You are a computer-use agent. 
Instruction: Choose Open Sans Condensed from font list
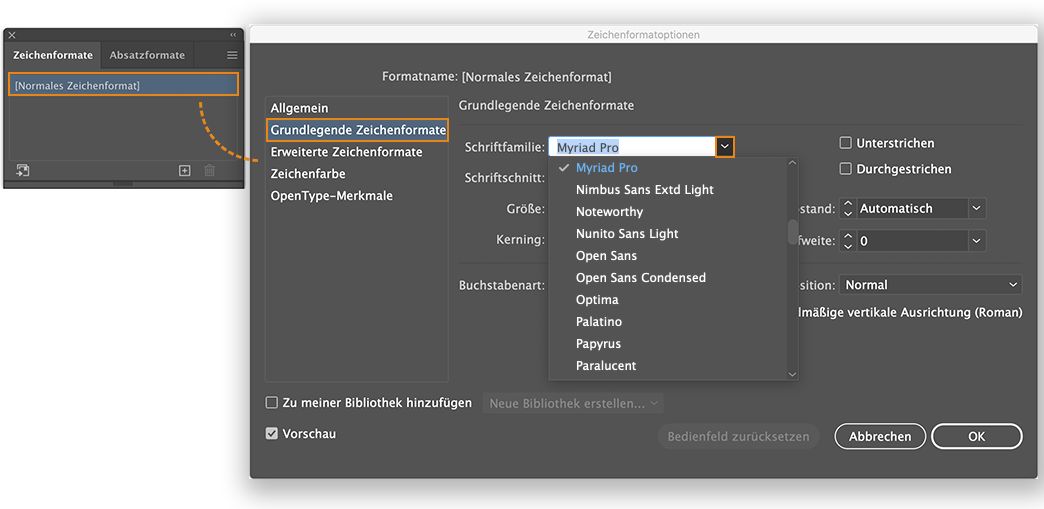(640, 278)
